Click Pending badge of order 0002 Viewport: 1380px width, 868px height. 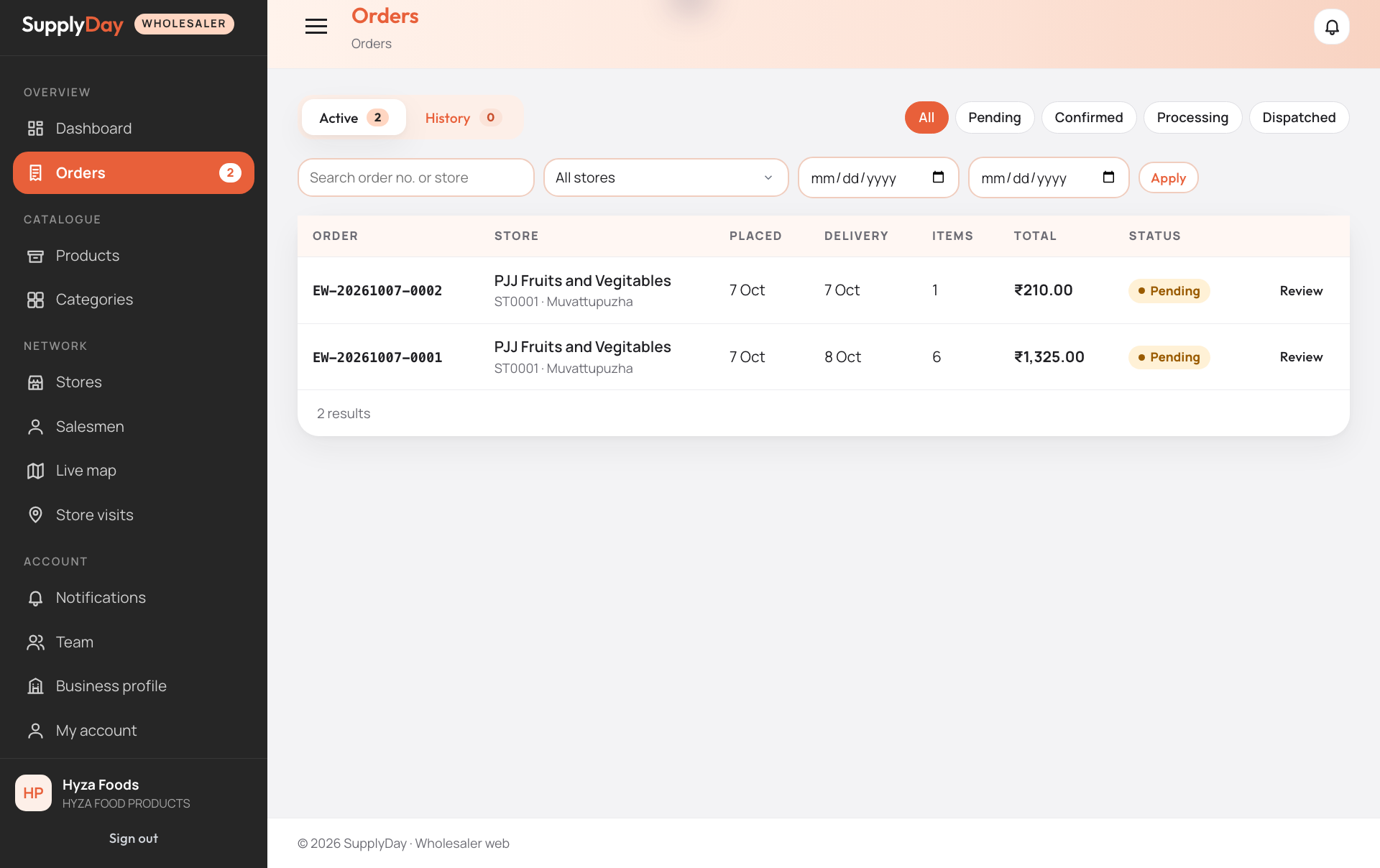coord(1169,290)
